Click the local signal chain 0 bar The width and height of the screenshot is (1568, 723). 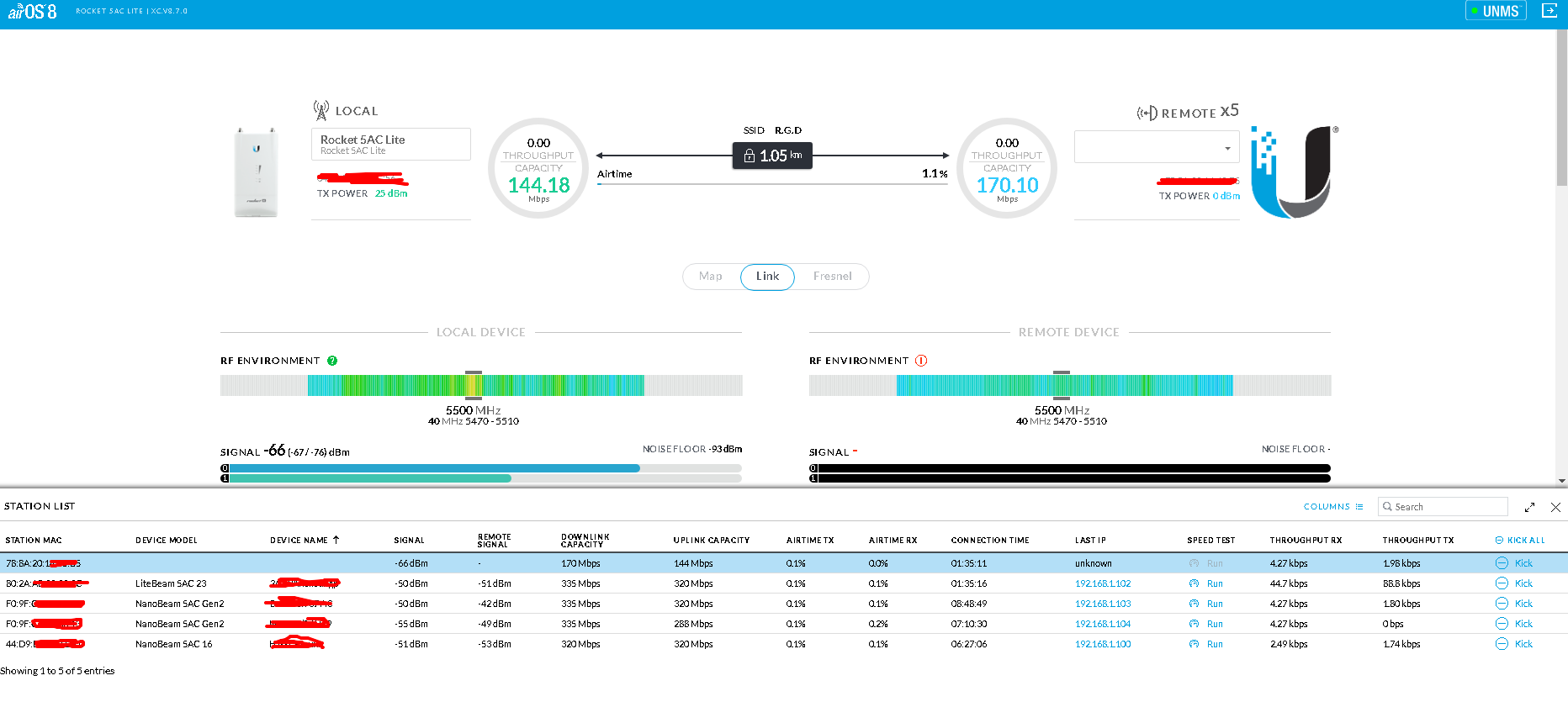coord(481,468)
